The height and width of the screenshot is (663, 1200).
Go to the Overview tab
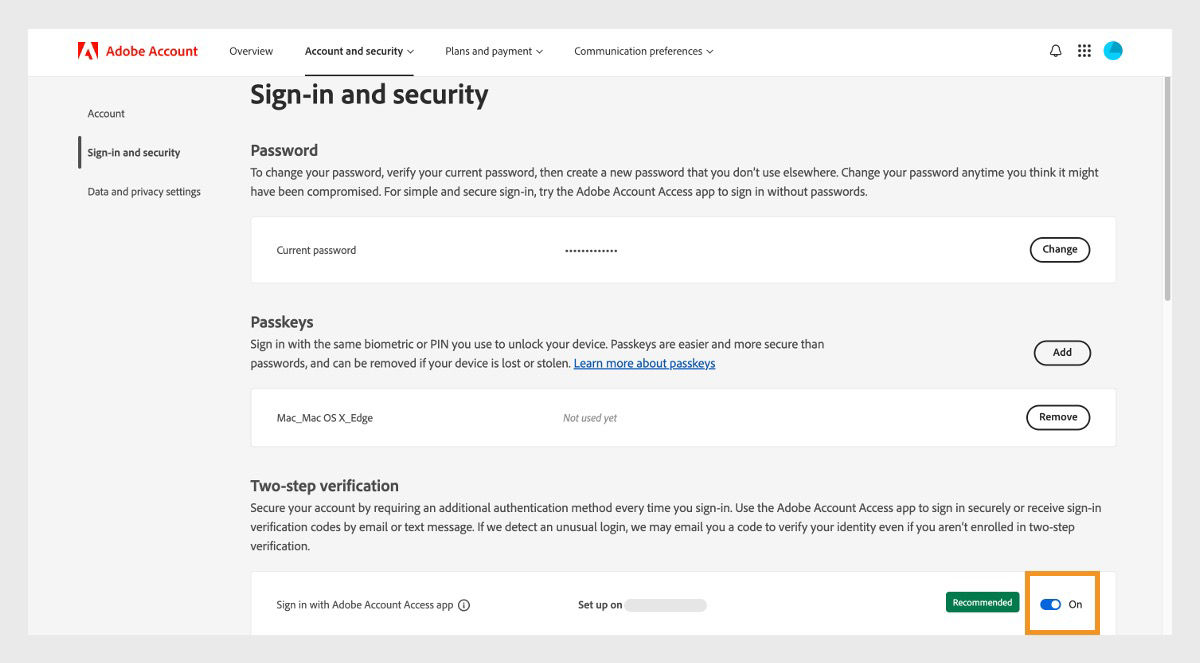[251, 51]
